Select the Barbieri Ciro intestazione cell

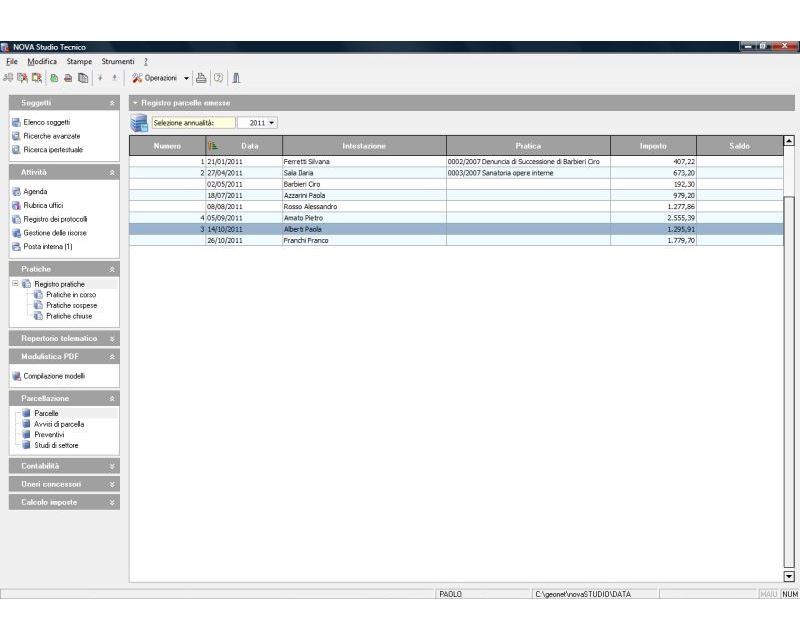click(364, 184)
